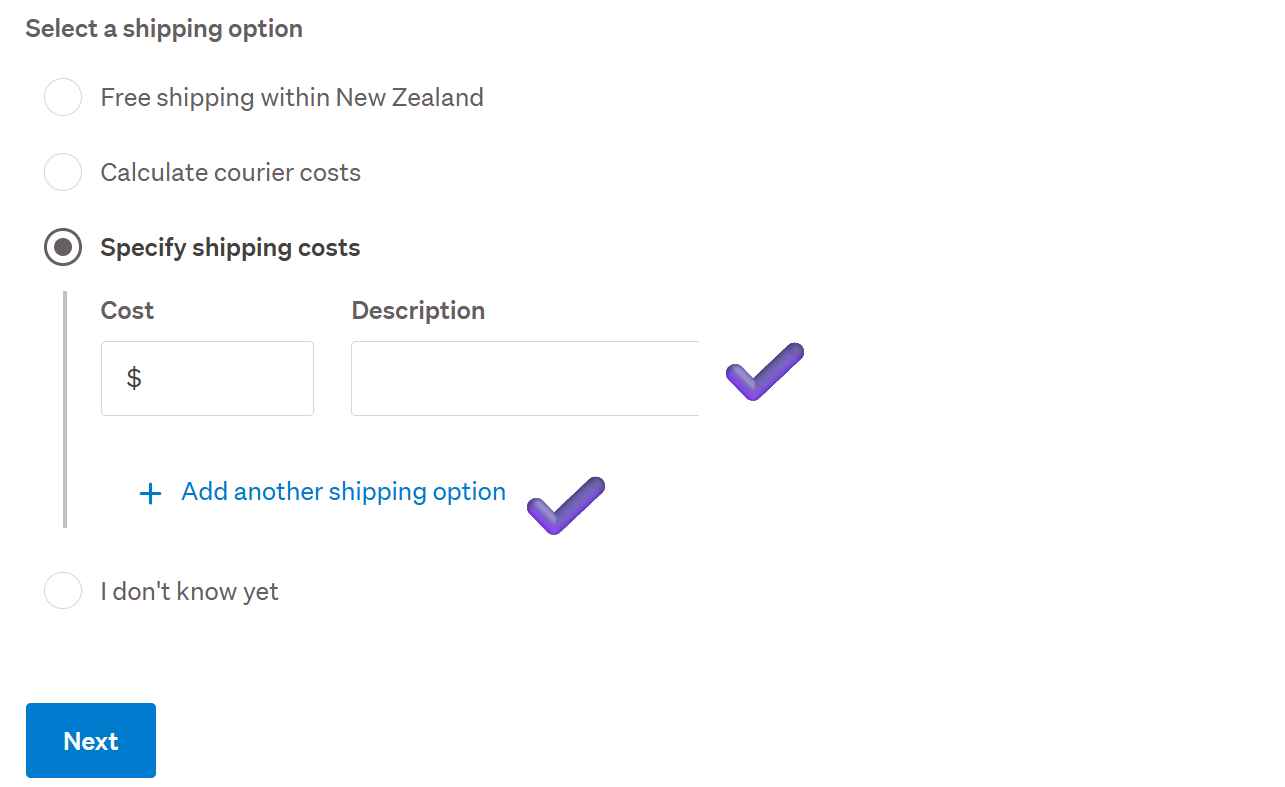Click the dollar sign in the Cost box

point(134,378)
